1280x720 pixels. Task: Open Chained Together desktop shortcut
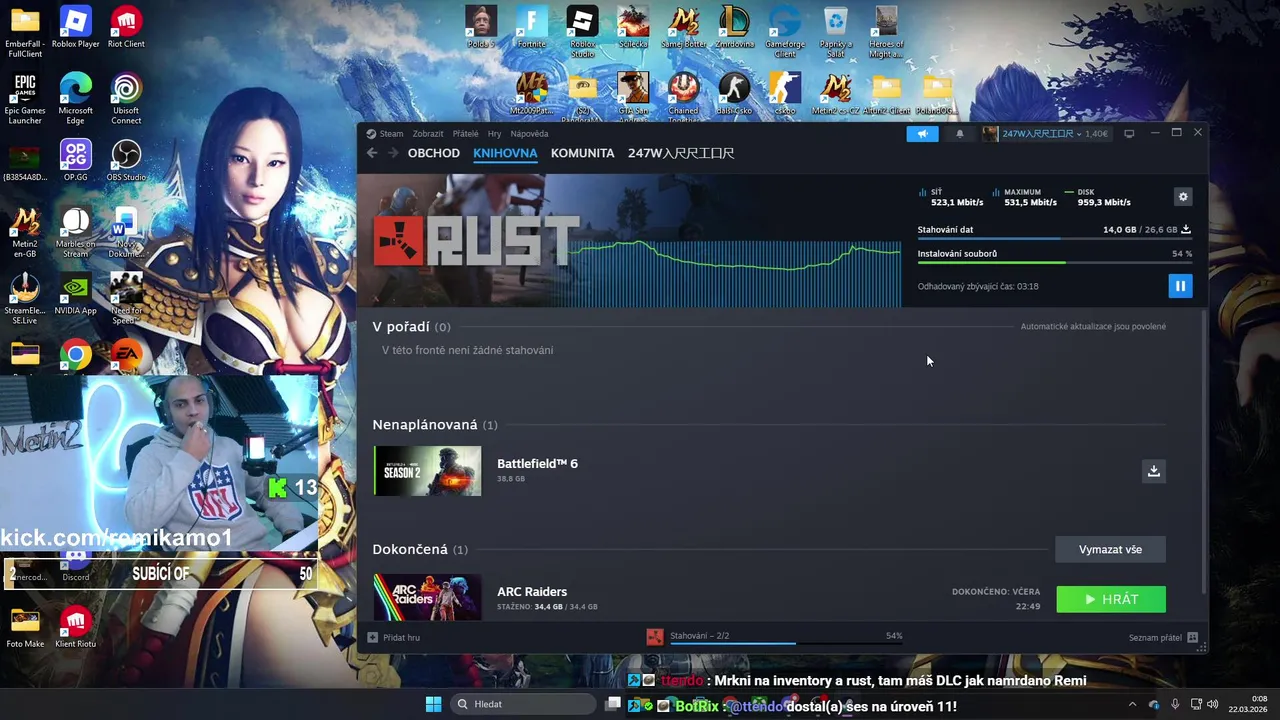(x=684, y=98)
